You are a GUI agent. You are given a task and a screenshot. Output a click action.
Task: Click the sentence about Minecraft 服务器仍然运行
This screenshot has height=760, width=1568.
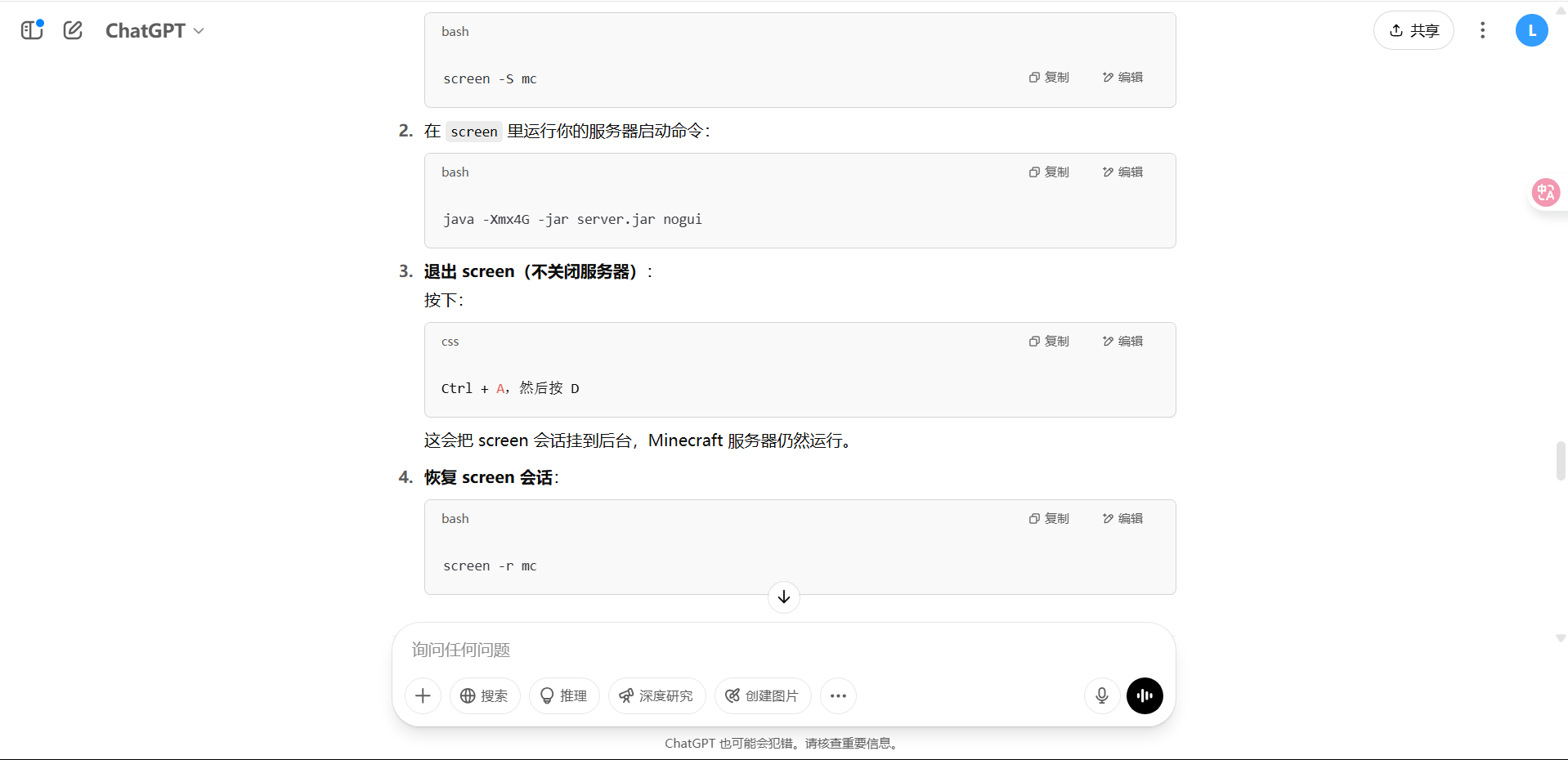(639, 440)
